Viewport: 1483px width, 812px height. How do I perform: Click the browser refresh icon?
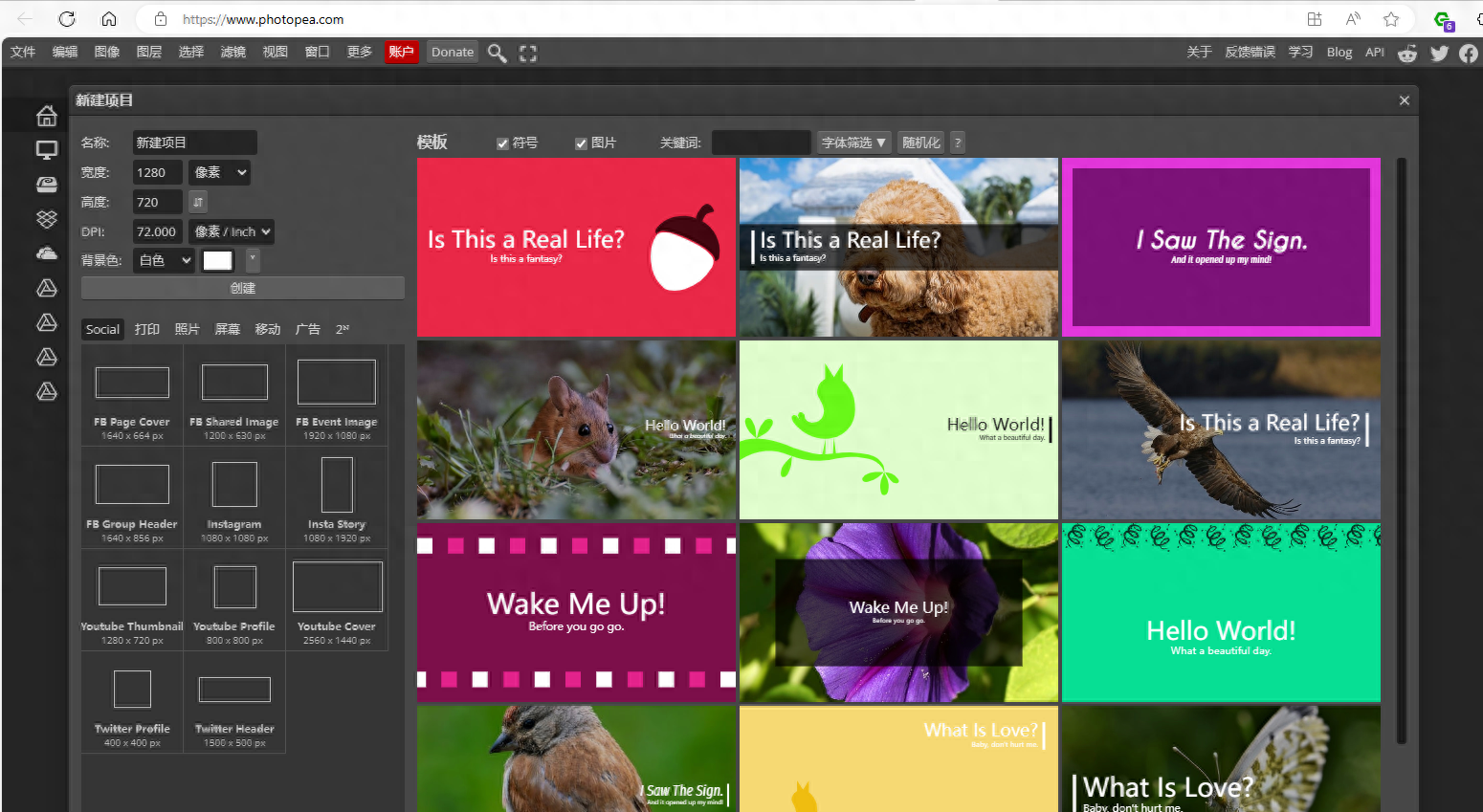coord(67,19)
